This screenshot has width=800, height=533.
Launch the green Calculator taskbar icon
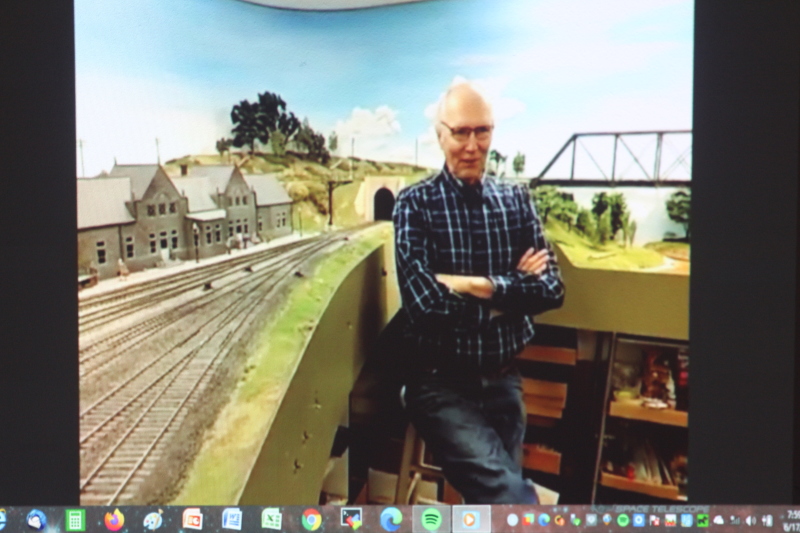(x=75, y=519)
